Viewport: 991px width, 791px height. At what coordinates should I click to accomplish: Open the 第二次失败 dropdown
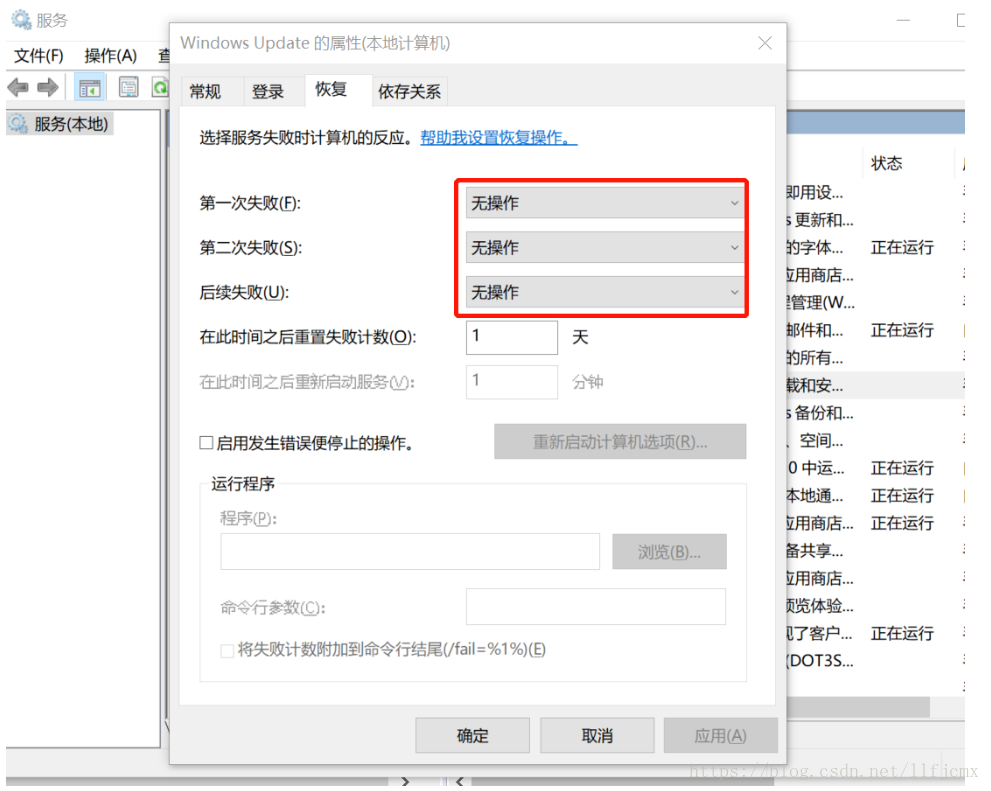[x=604, y=248]
